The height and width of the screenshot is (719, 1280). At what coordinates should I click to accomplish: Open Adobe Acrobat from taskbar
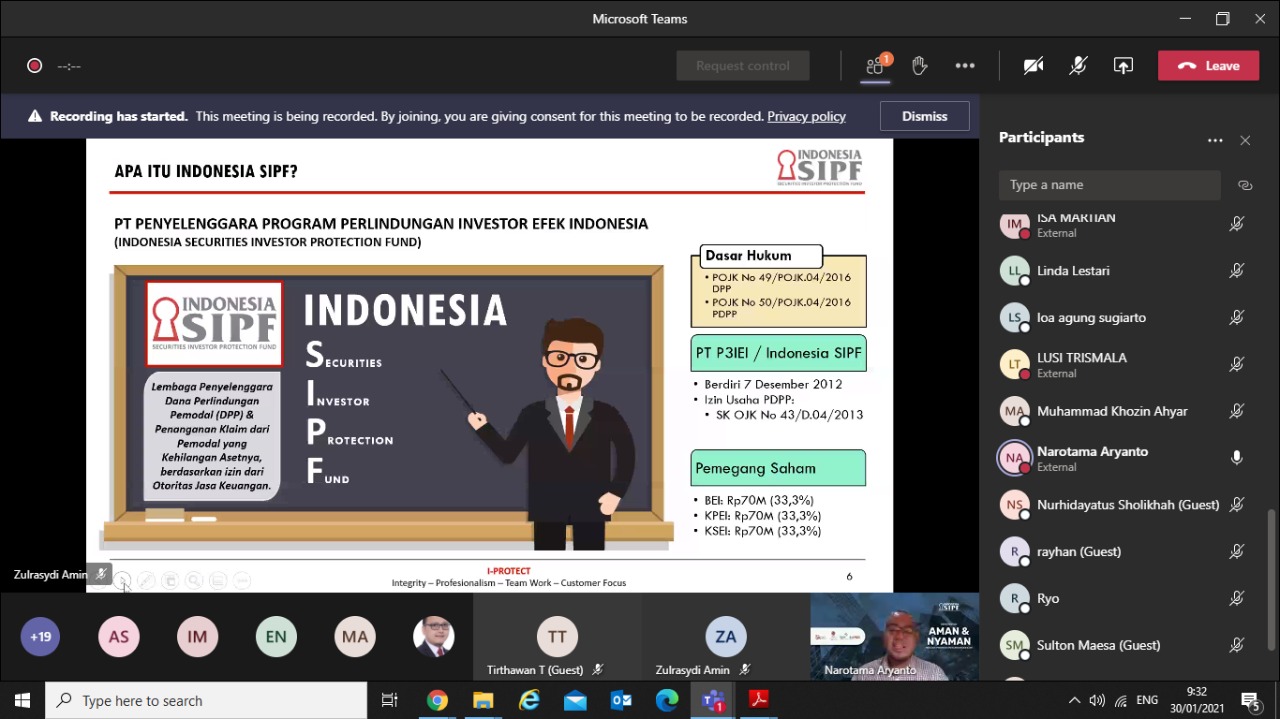click(759, 700)
